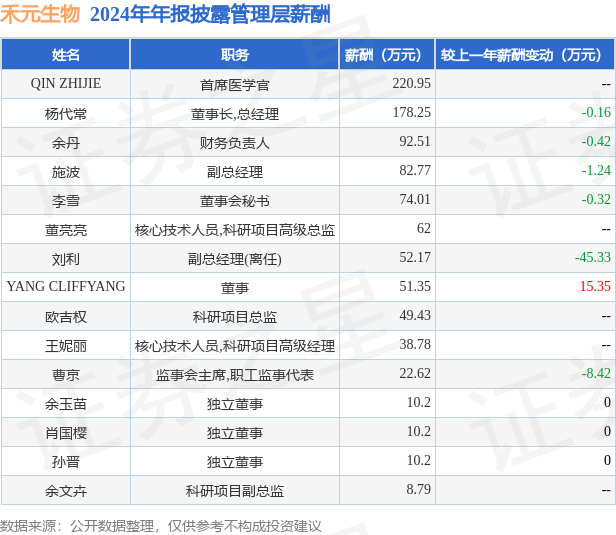Select the salary value 82.77
The width and height of the screenshot is (616, 535).
[415, 170]
